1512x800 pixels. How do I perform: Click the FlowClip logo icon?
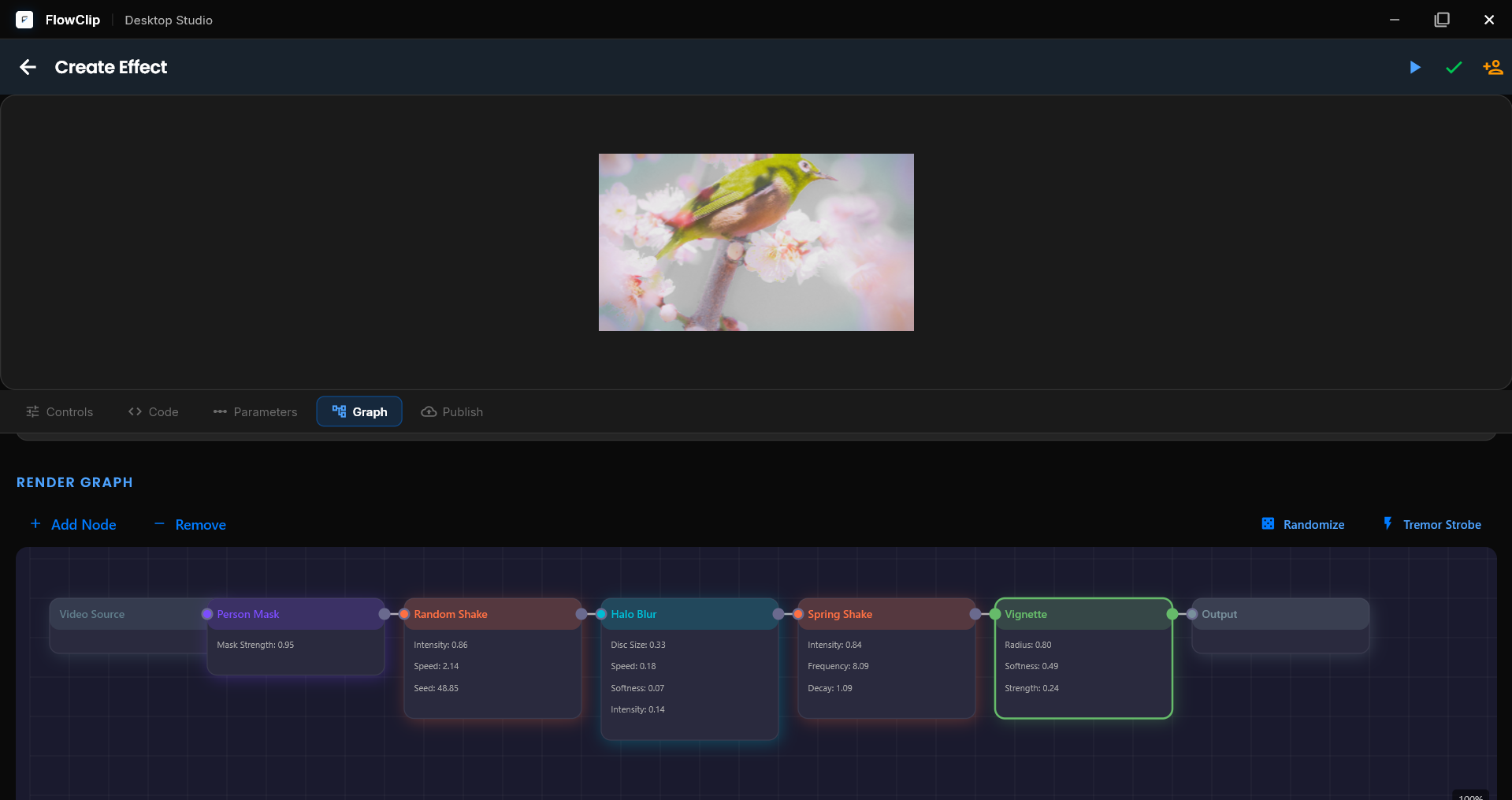24,20
